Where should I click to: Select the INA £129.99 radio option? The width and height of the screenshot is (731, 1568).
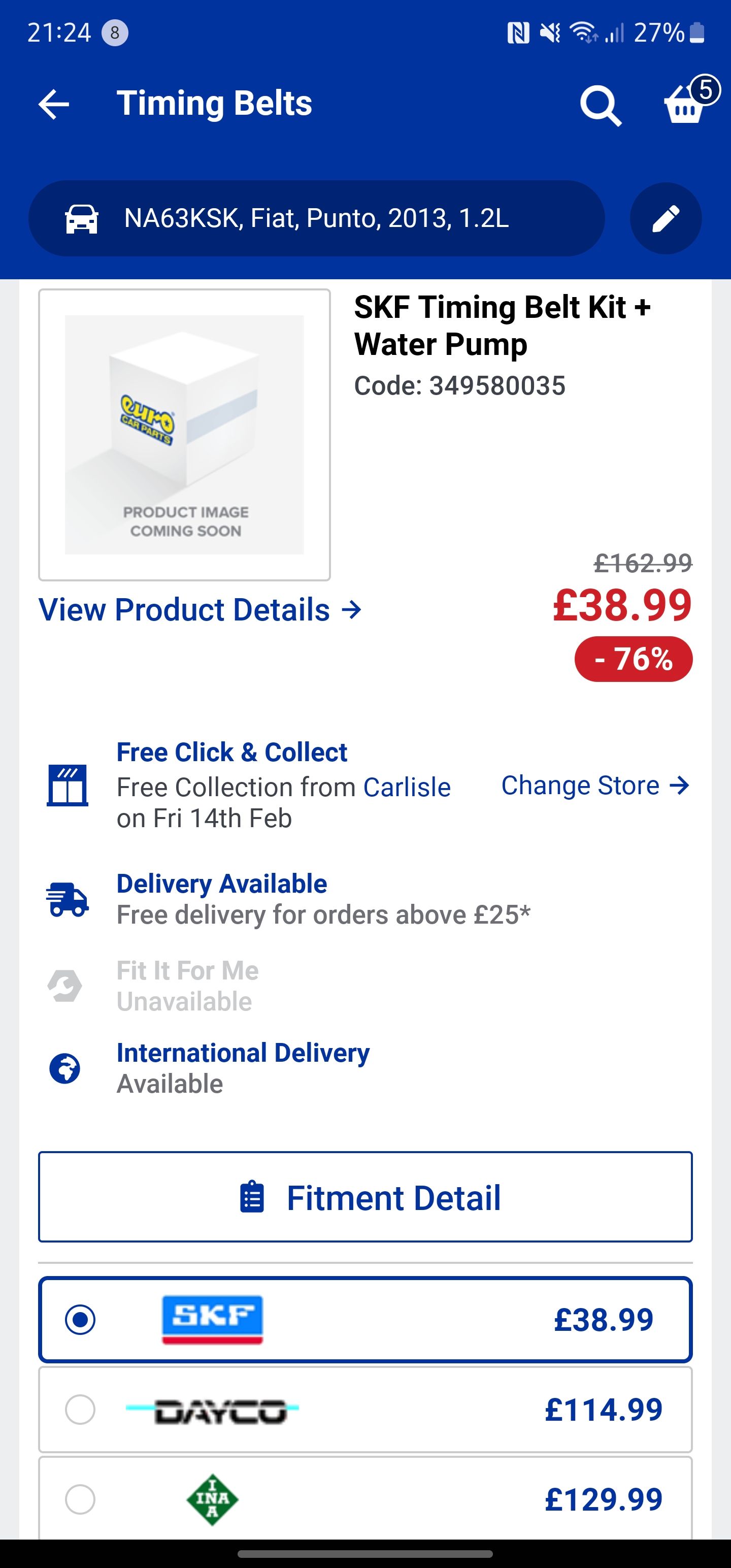pos(80,1498)
